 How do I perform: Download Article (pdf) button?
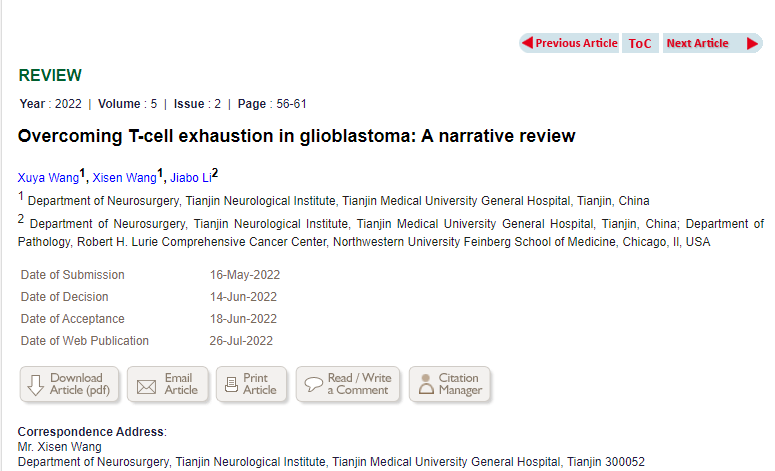pos(69,384)
